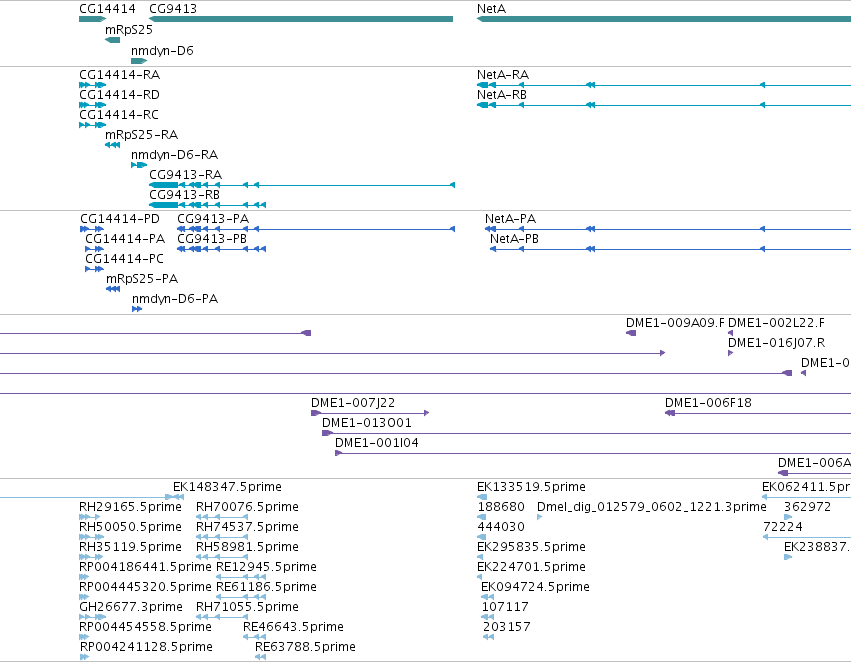The image size is (851, 662).
Task: Select transcript CG9413-RA
Action: [186, 175]
